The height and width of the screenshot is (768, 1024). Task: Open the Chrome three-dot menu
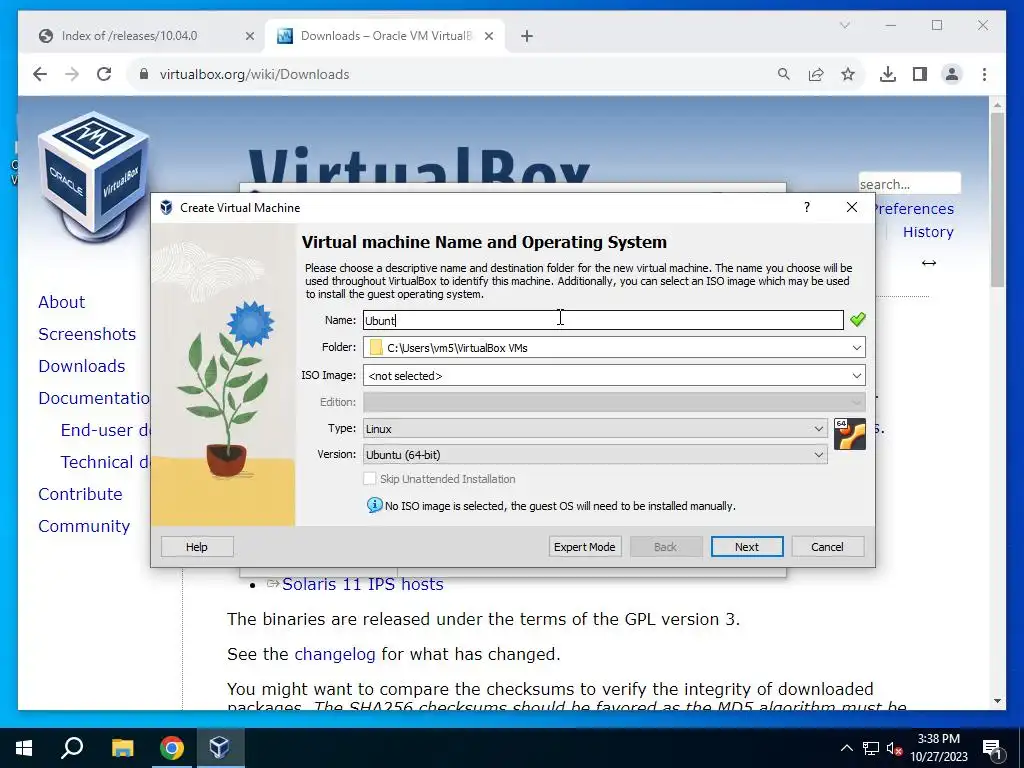[x=984, y=74]
